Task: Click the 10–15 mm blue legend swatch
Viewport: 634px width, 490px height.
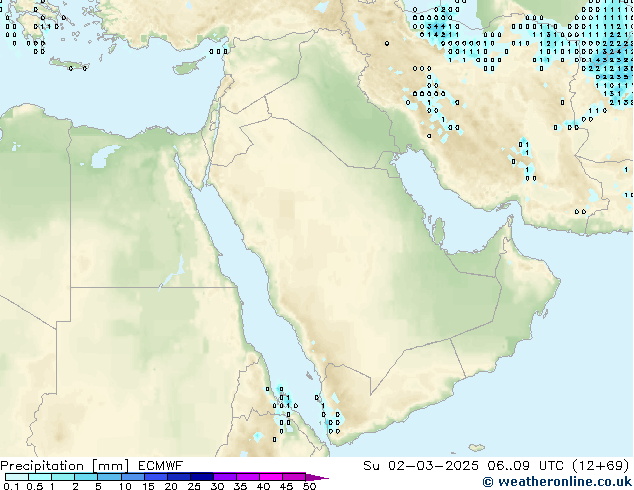Action: click(x=132, y=477)
